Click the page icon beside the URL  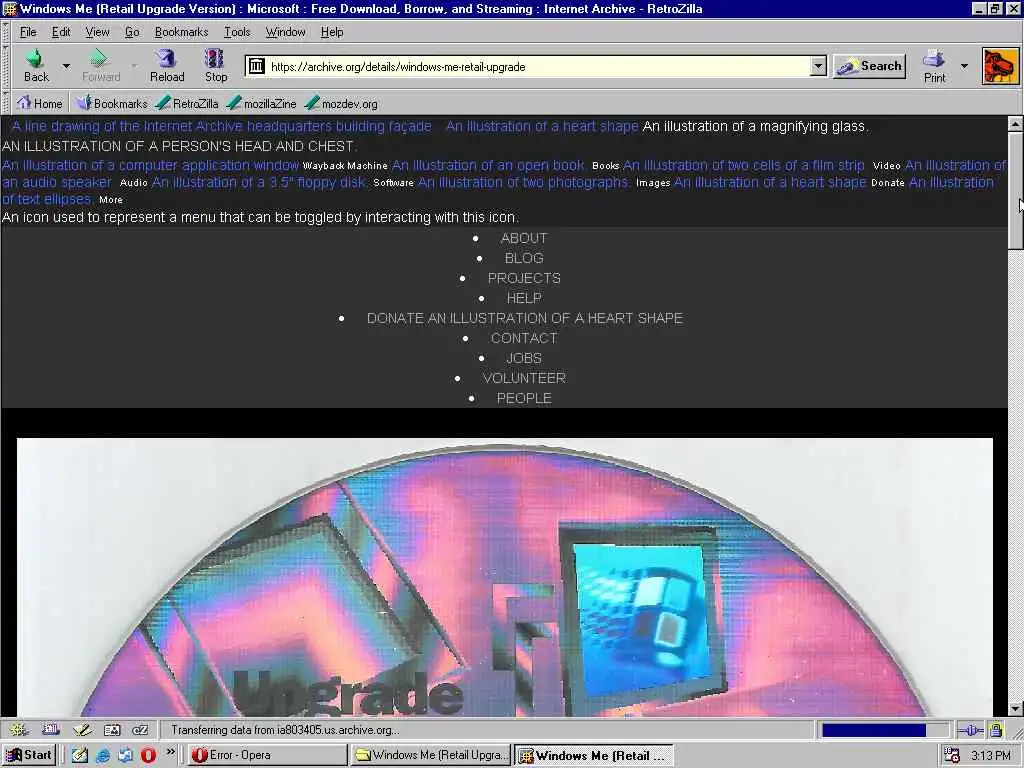[x=257, y=66]
